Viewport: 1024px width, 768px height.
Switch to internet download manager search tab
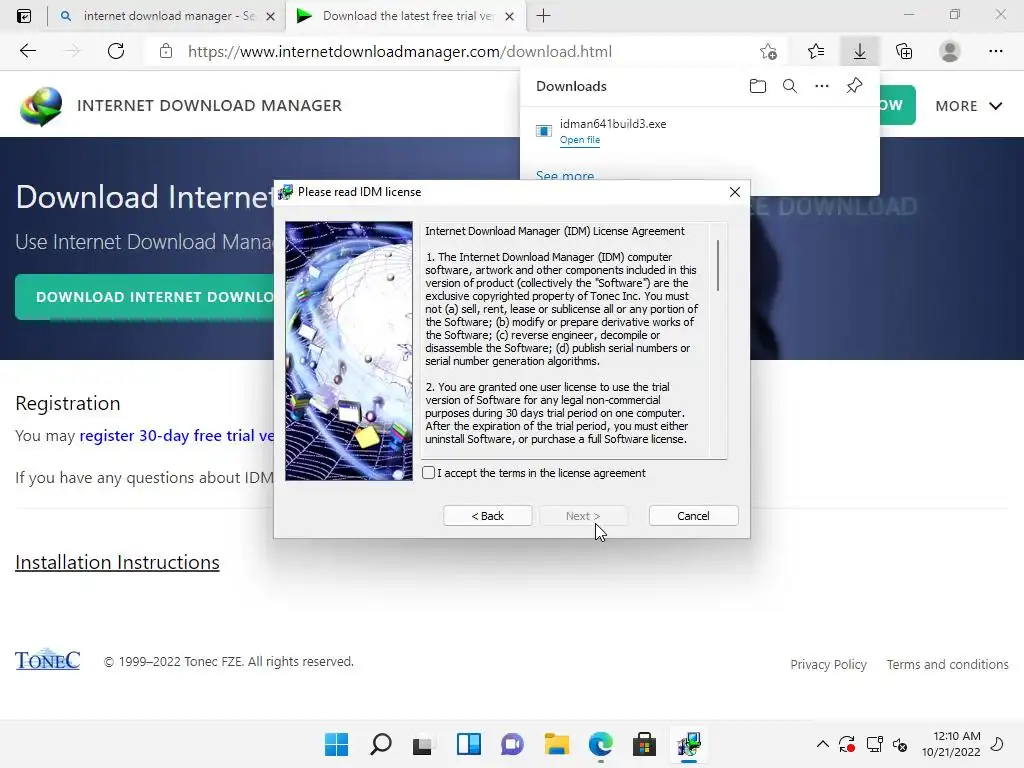point(168,16)
